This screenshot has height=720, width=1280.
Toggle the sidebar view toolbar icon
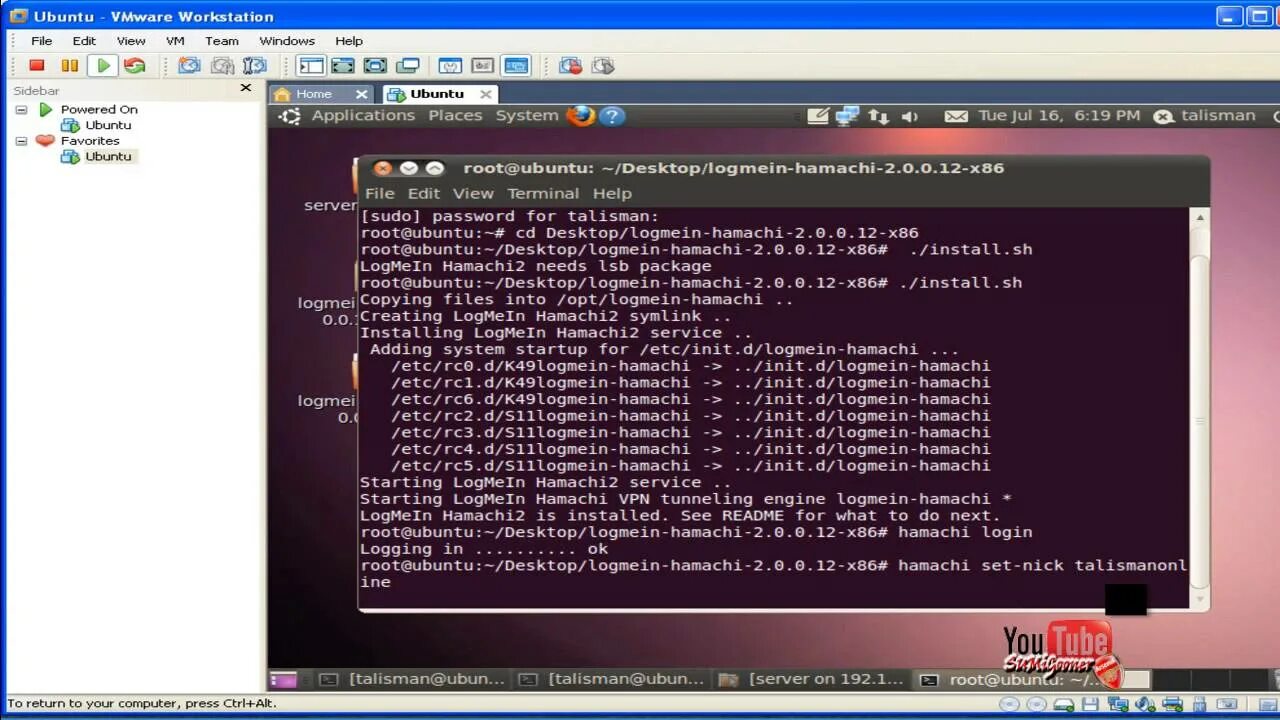tap(311, 66)
